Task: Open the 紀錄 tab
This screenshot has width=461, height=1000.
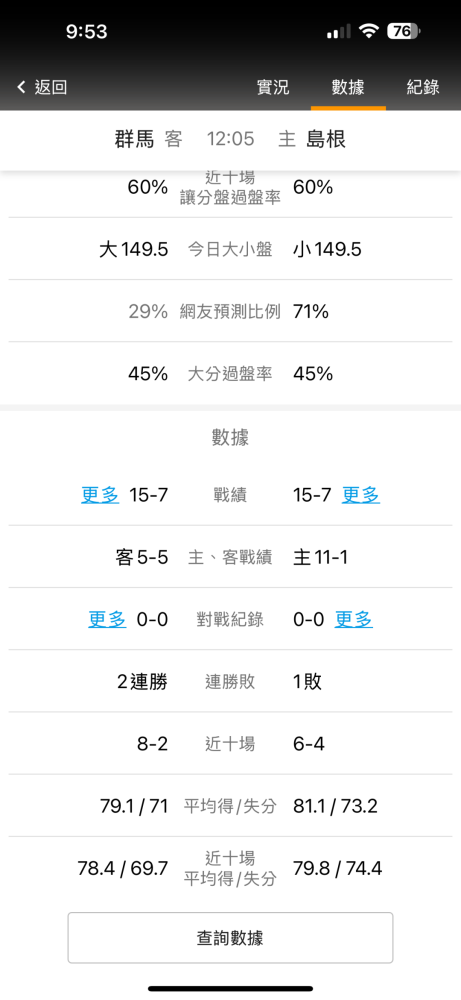Action: click(423, 87)
